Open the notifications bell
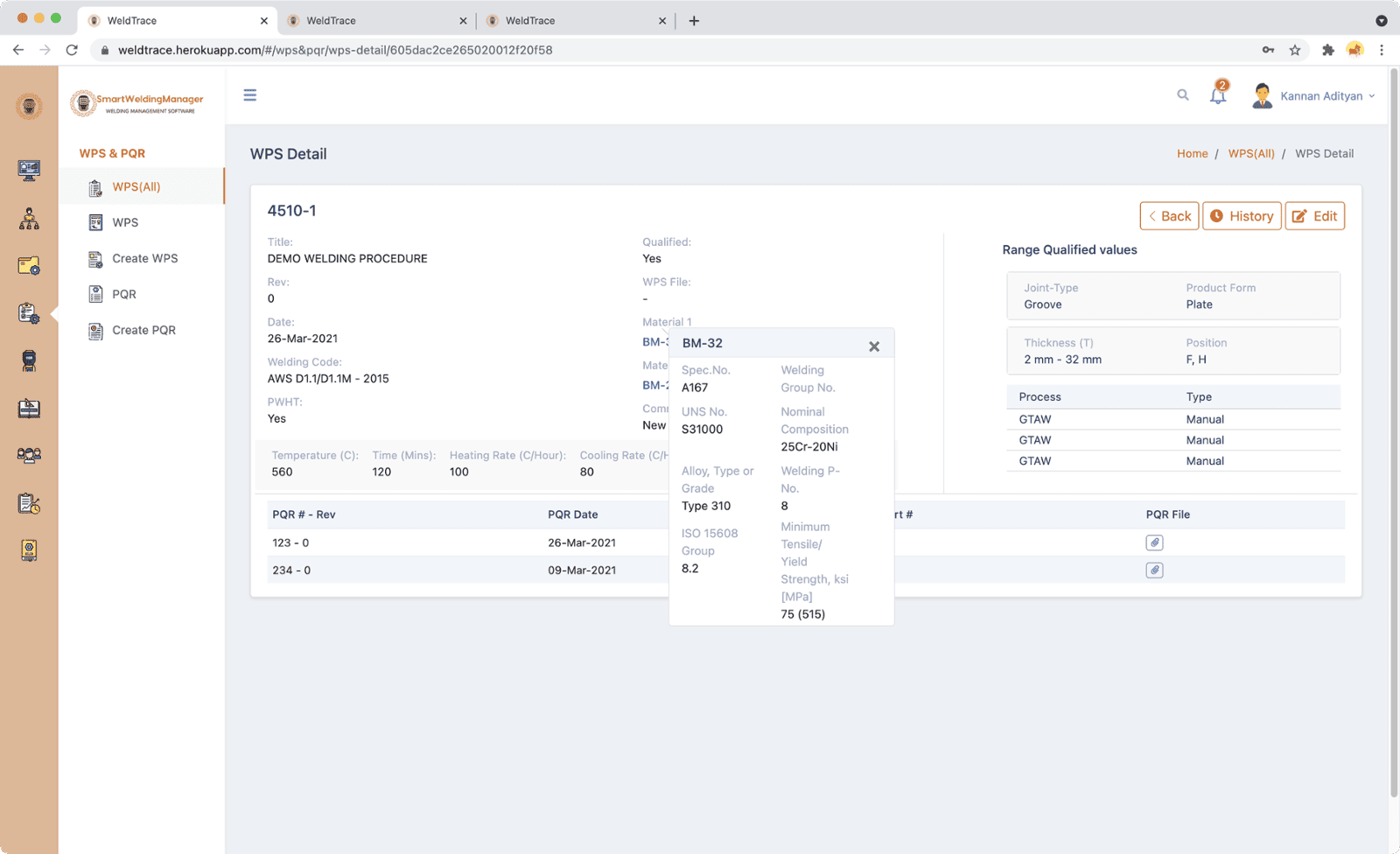The image size is (1400, 854). coord(1218,94)
